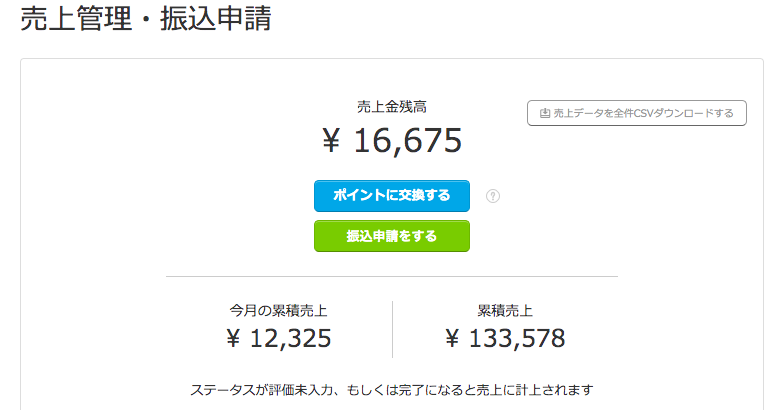Click the 振込申請 part of the heading
Viewport: 779px width, 410px height.
tap(216, 19)
